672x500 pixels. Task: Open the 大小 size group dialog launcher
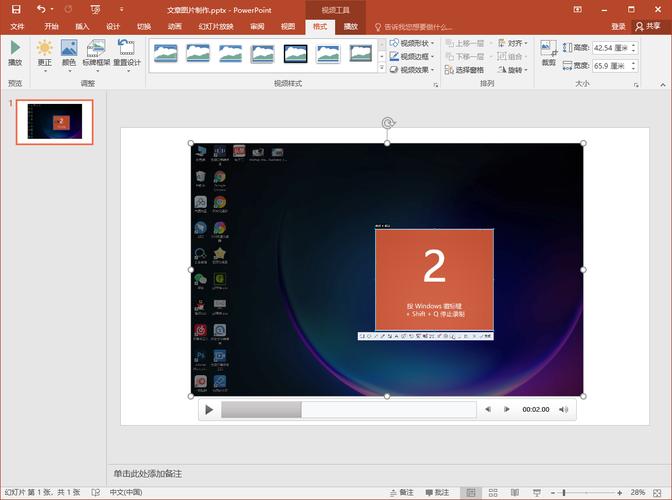click(636, 85)
